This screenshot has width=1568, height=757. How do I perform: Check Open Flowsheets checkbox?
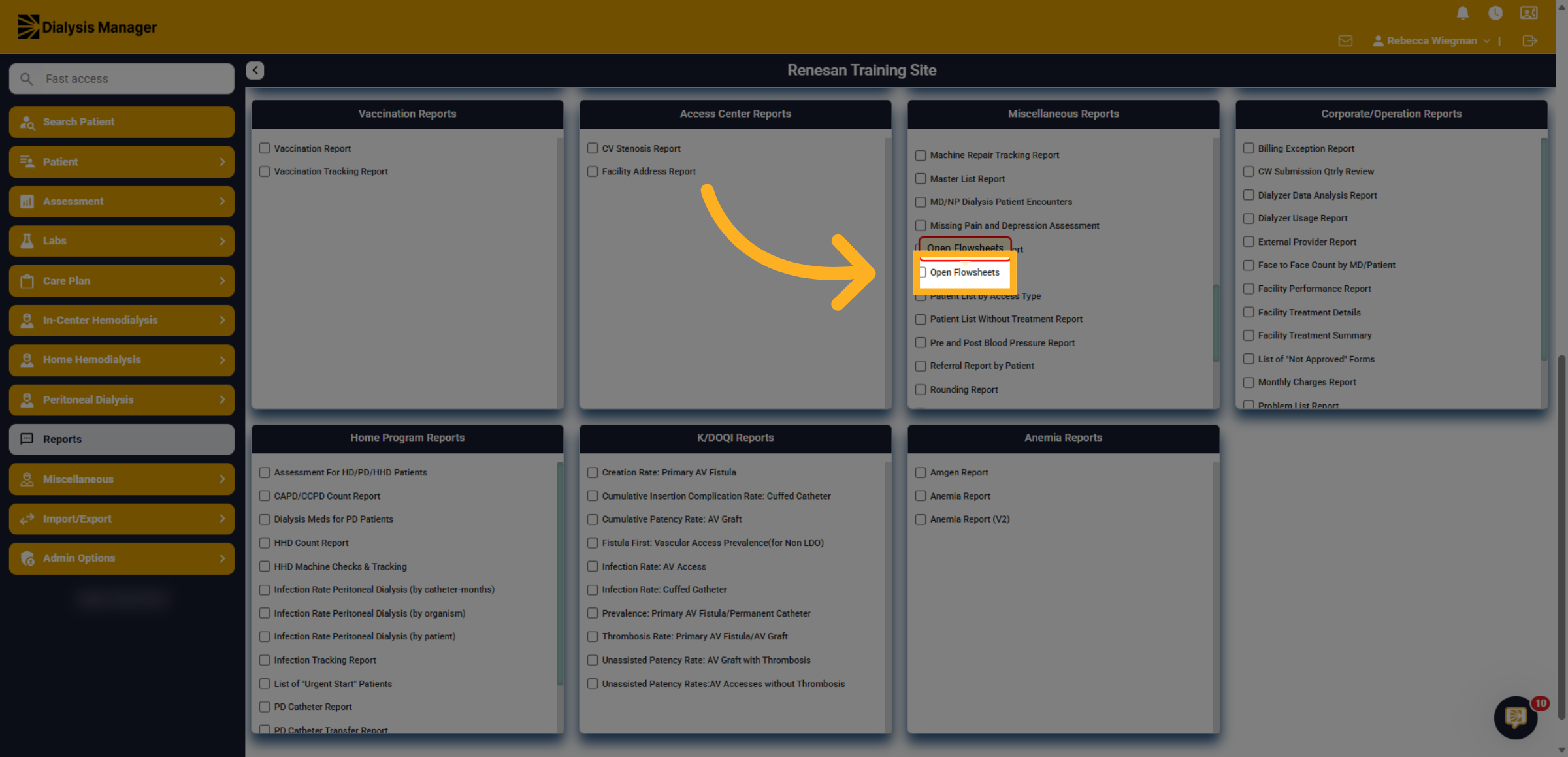point(923,272)
